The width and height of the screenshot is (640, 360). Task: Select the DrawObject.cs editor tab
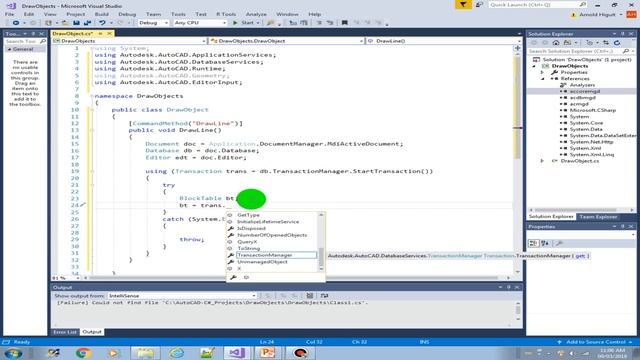point(73,33)
